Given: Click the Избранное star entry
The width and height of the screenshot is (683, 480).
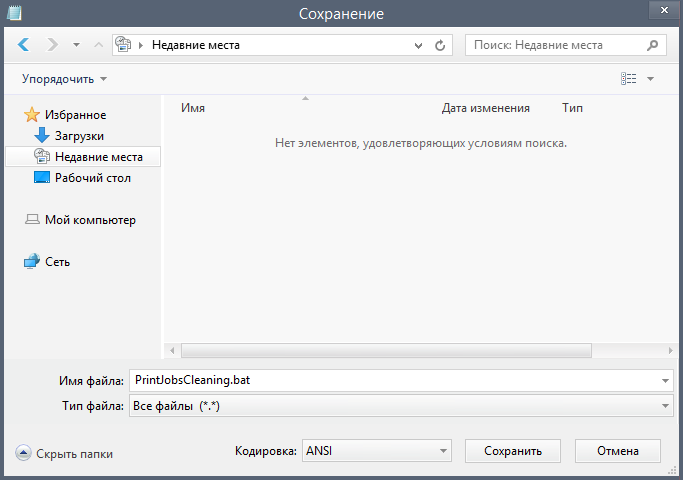Looking at the screenshot, I should [75, 115].
